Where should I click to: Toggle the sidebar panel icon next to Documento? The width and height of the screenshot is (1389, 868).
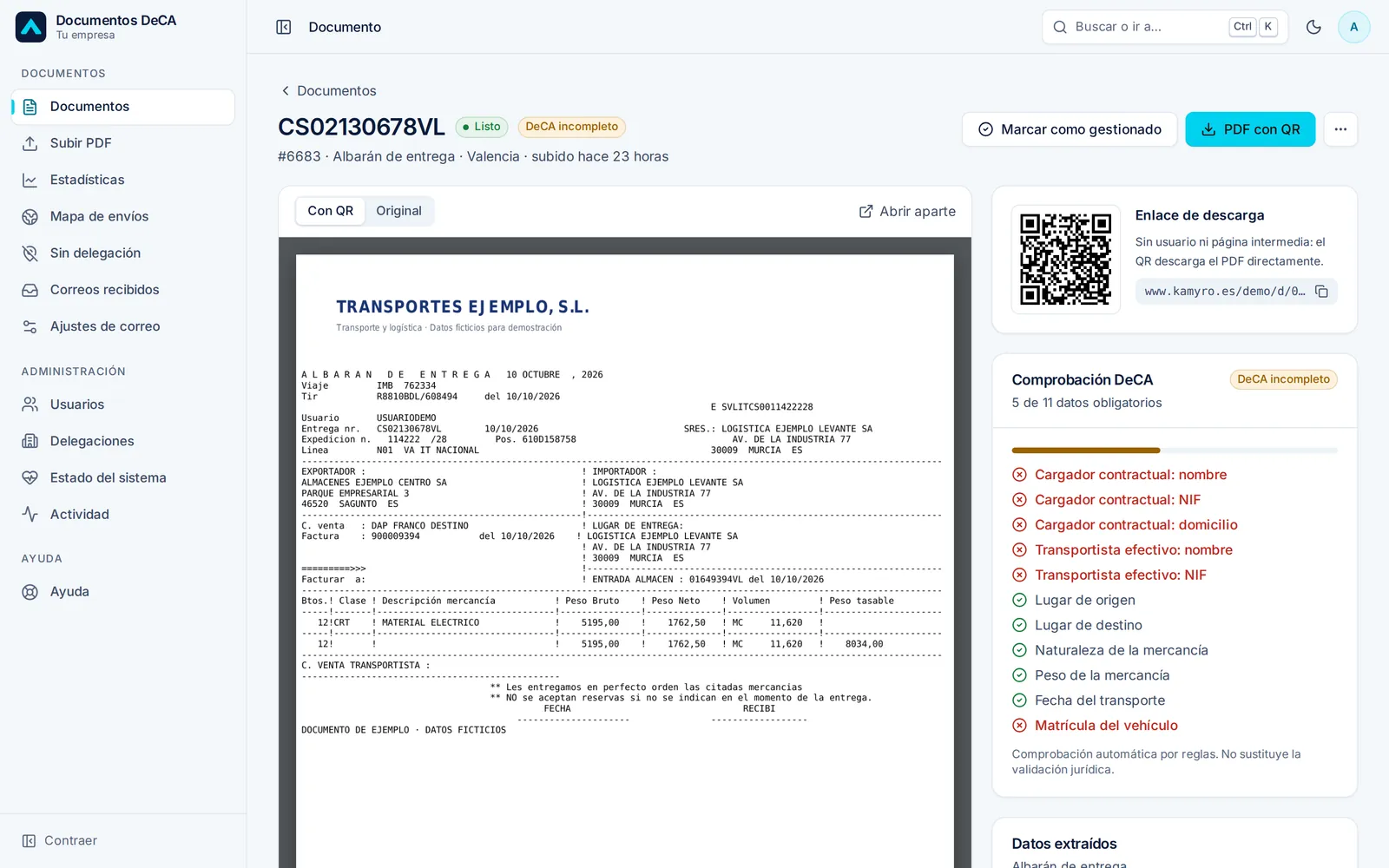(x=284, y=27)
